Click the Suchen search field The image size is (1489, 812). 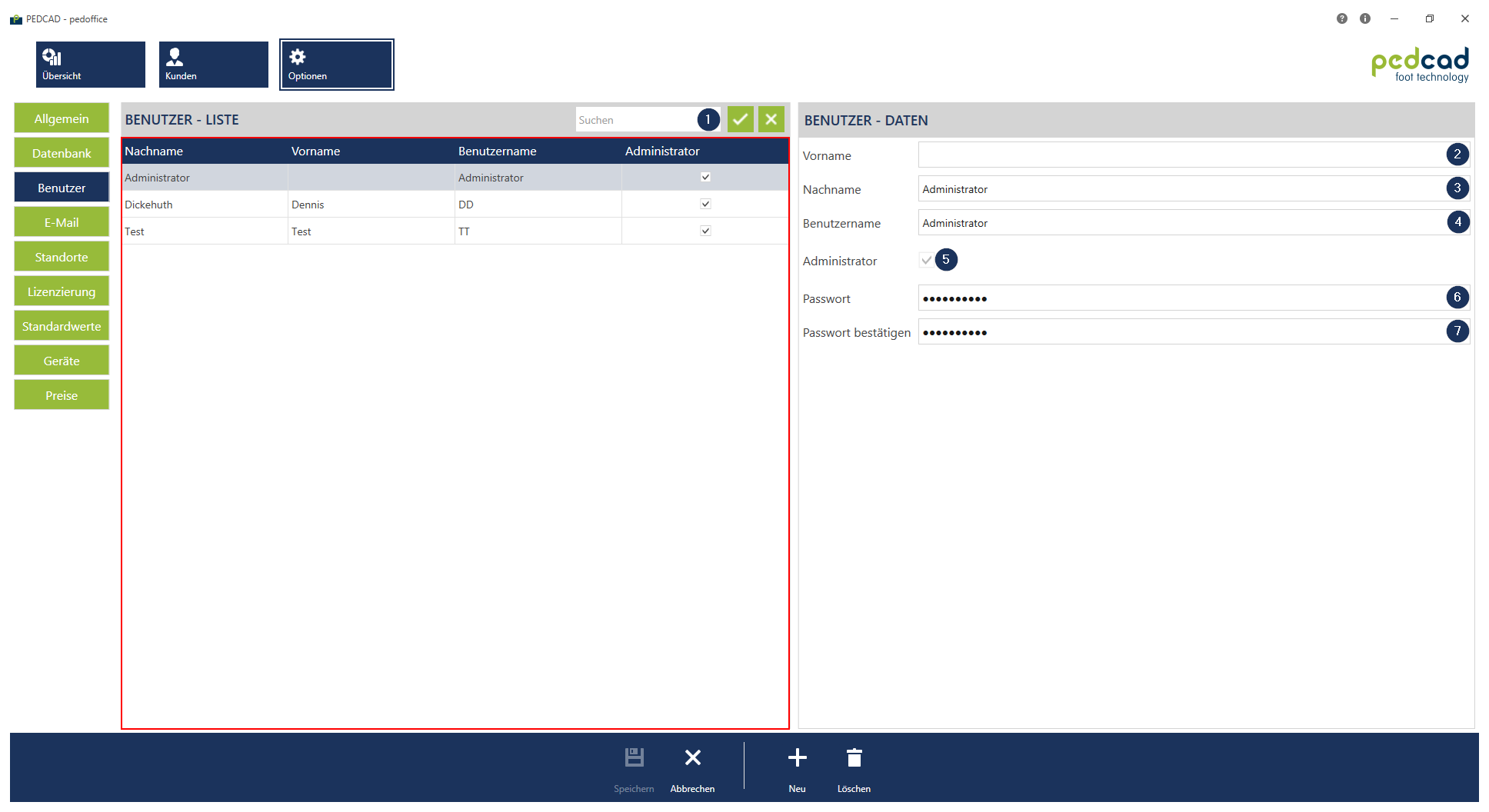click(635, 120)
